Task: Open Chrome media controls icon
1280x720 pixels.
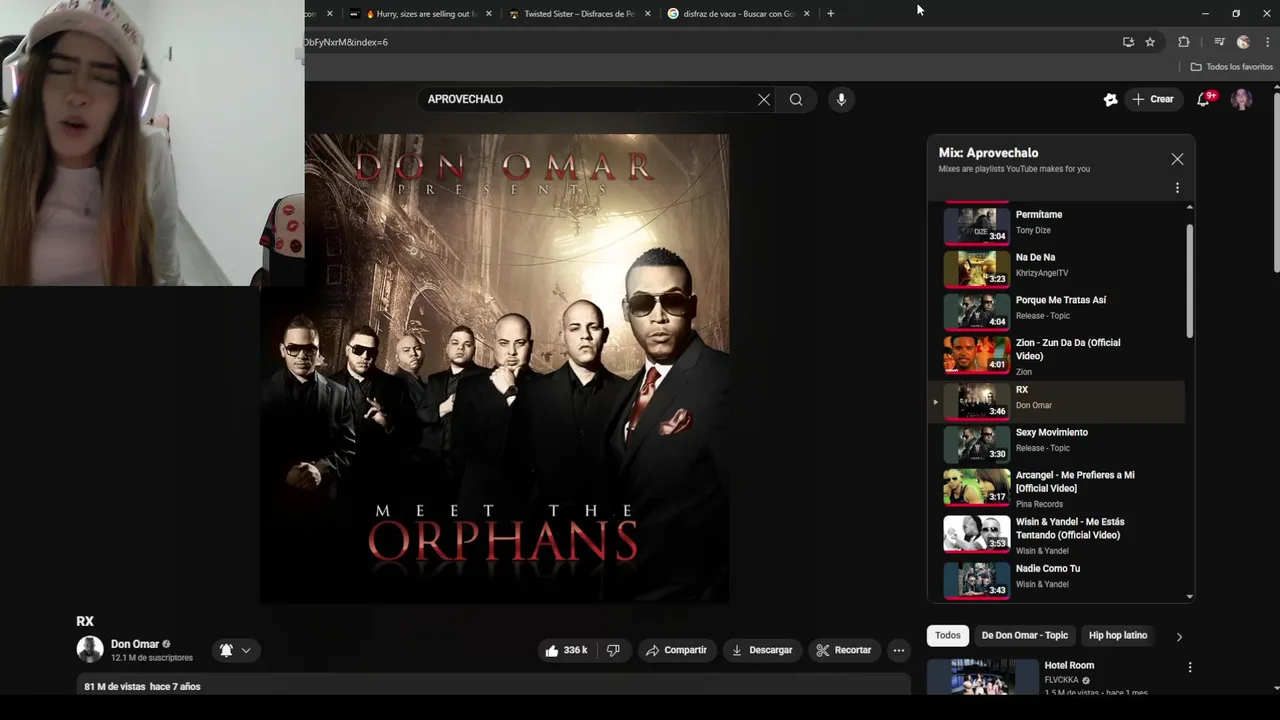Action: tap(1219, 42)
